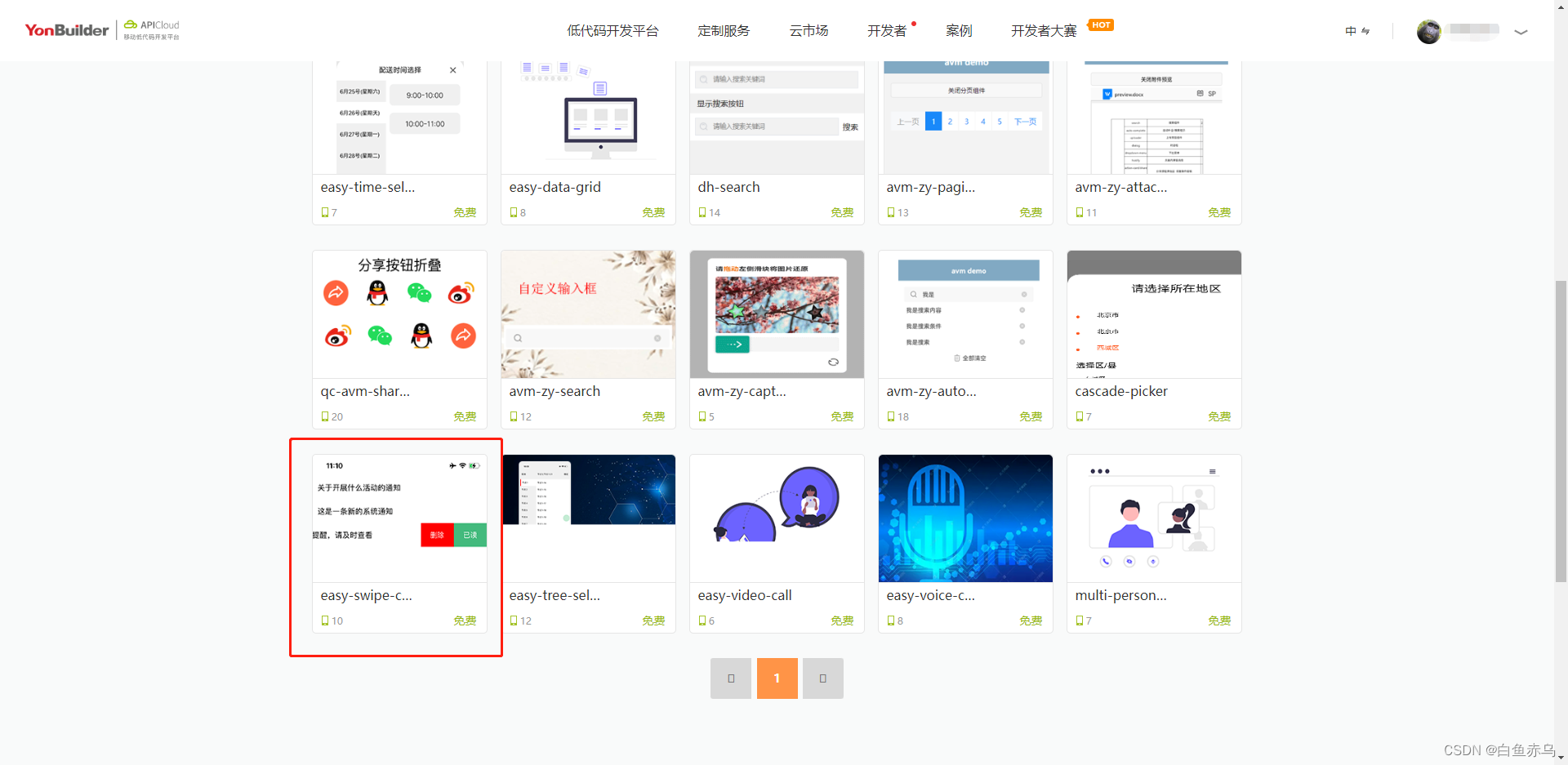Click the easy-video-call title

(745, 595)
